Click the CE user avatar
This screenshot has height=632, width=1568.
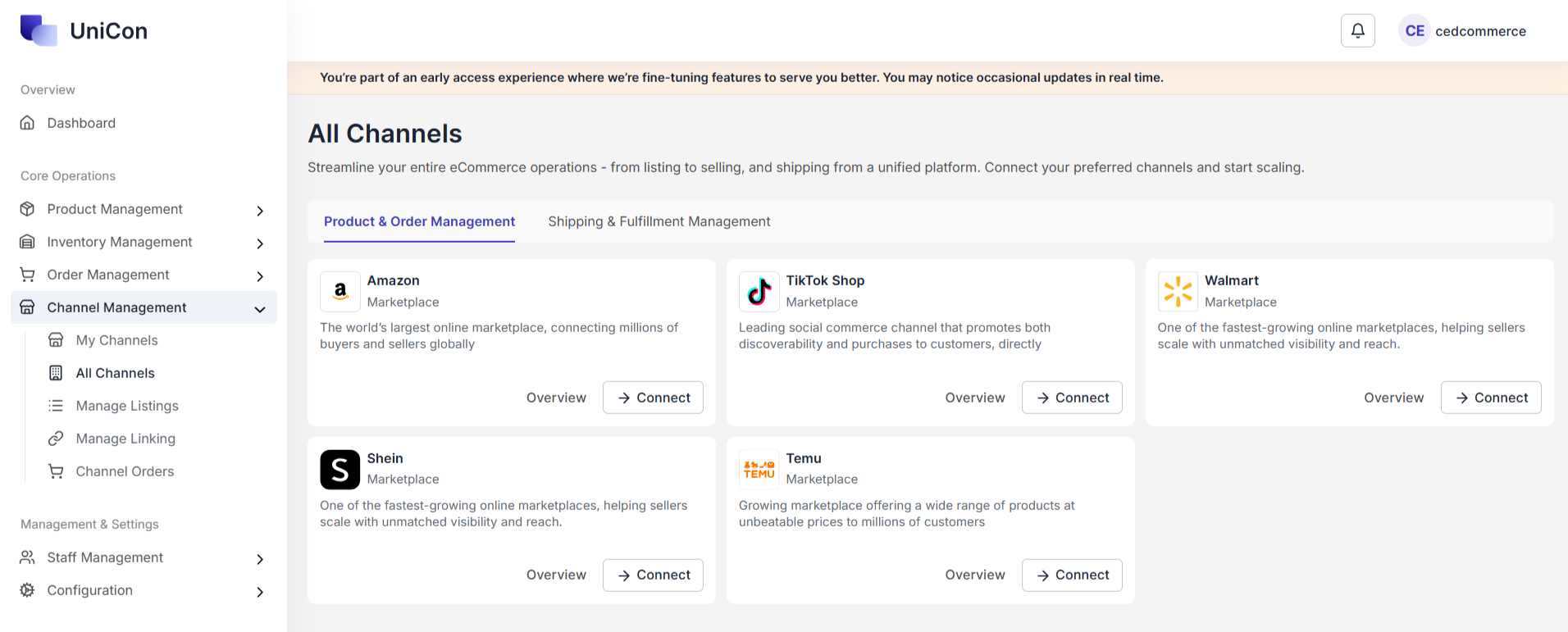click(x=1414, y=31)
